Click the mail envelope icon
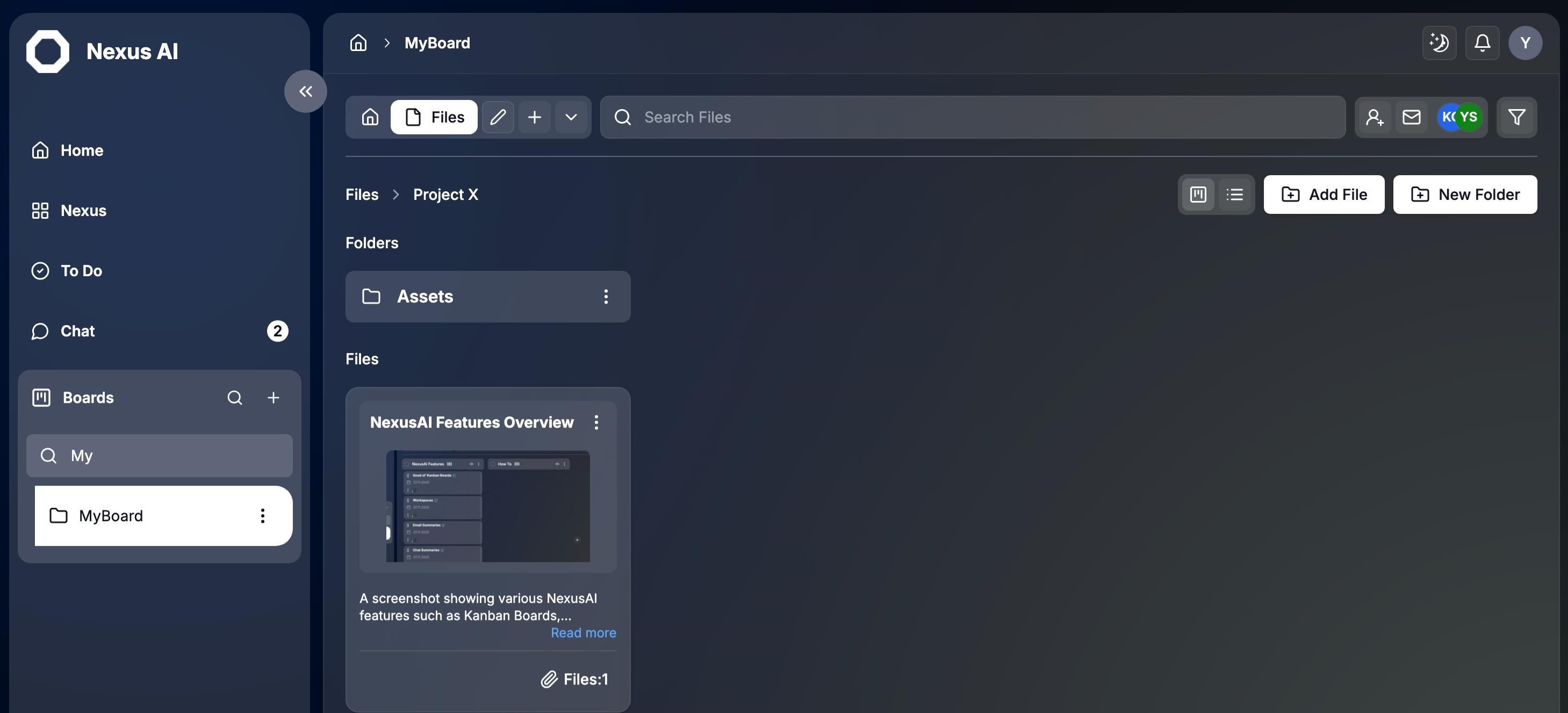The width and height of the screenshot is (1568, 713). pos(1411,117)
